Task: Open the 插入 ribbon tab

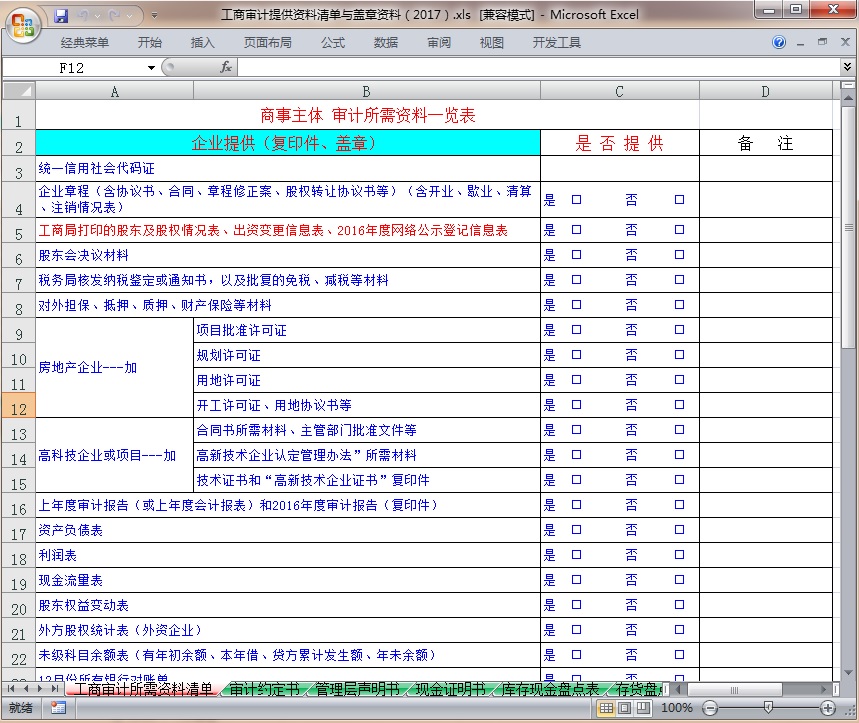Action: point(202,43)
